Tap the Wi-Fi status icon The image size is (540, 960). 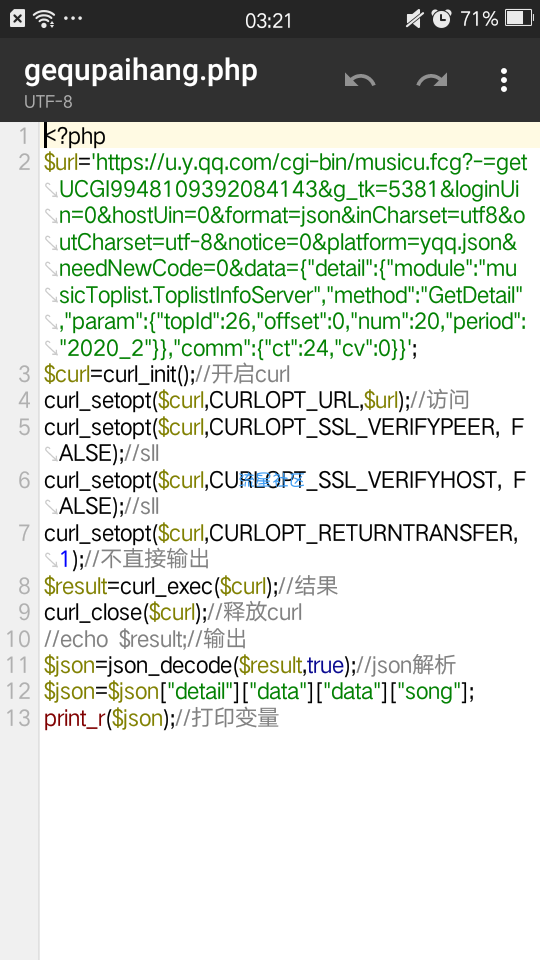click(44, 19)
